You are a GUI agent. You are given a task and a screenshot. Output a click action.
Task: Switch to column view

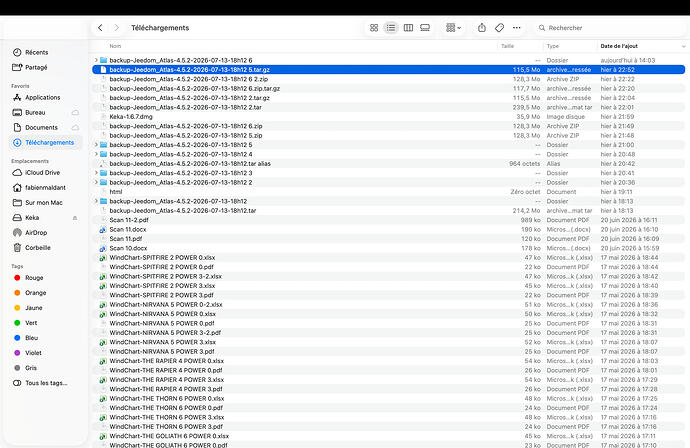408,28
